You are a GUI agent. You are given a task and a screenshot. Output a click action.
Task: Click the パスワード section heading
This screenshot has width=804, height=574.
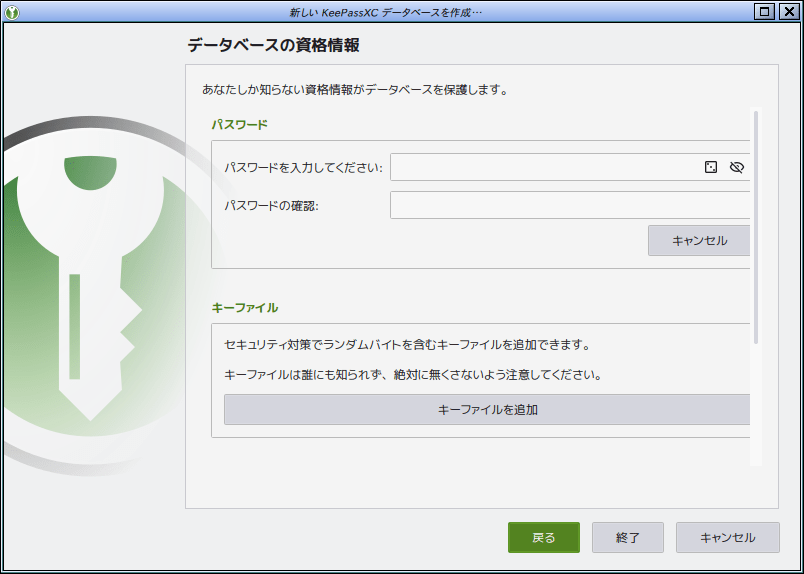pos(239,125)
